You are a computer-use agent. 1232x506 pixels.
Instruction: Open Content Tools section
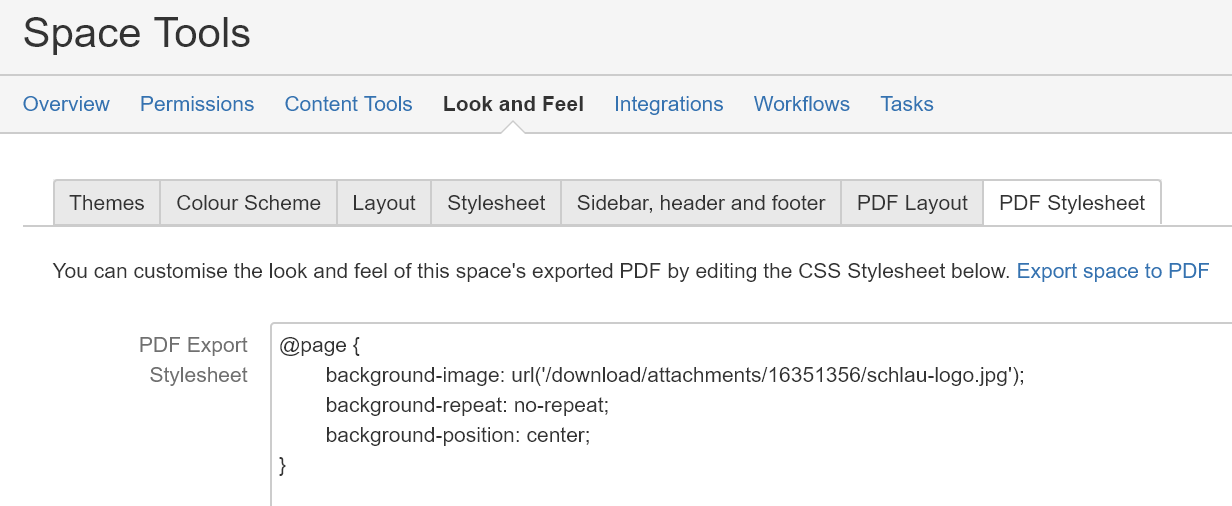pos(348,104)
